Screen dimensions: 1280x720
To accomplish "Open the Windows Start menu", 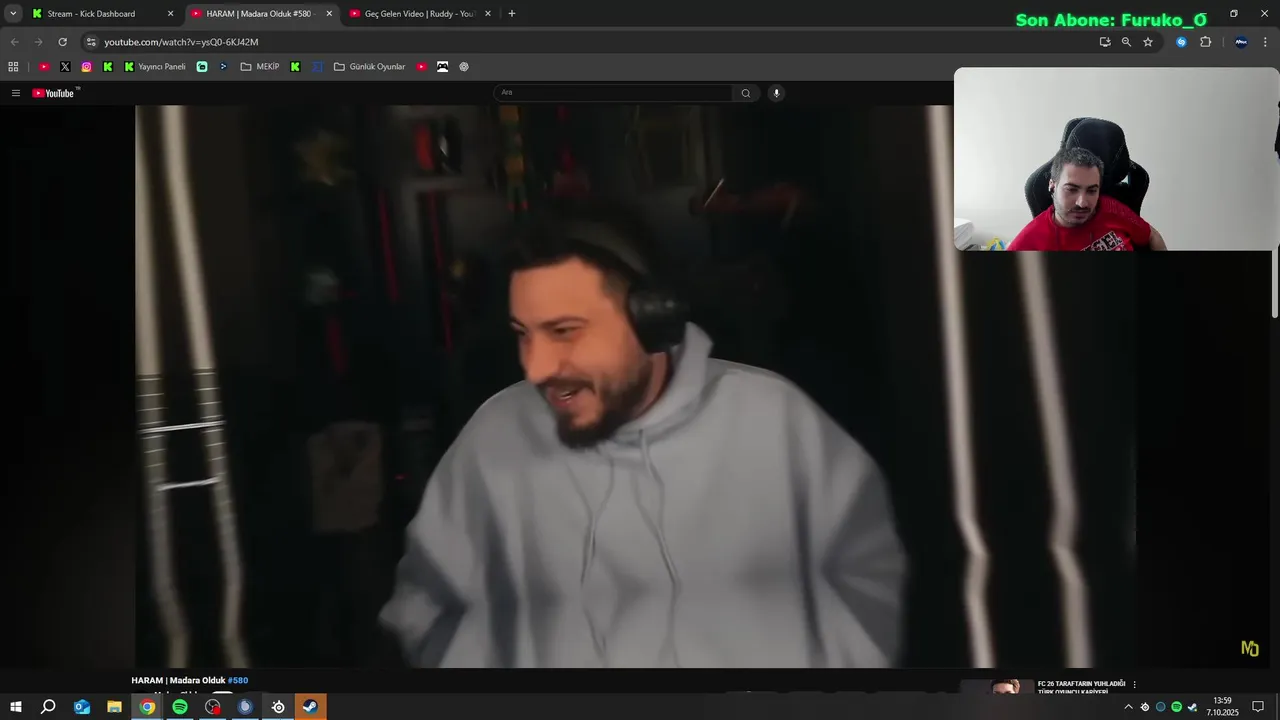I will 15,707.
